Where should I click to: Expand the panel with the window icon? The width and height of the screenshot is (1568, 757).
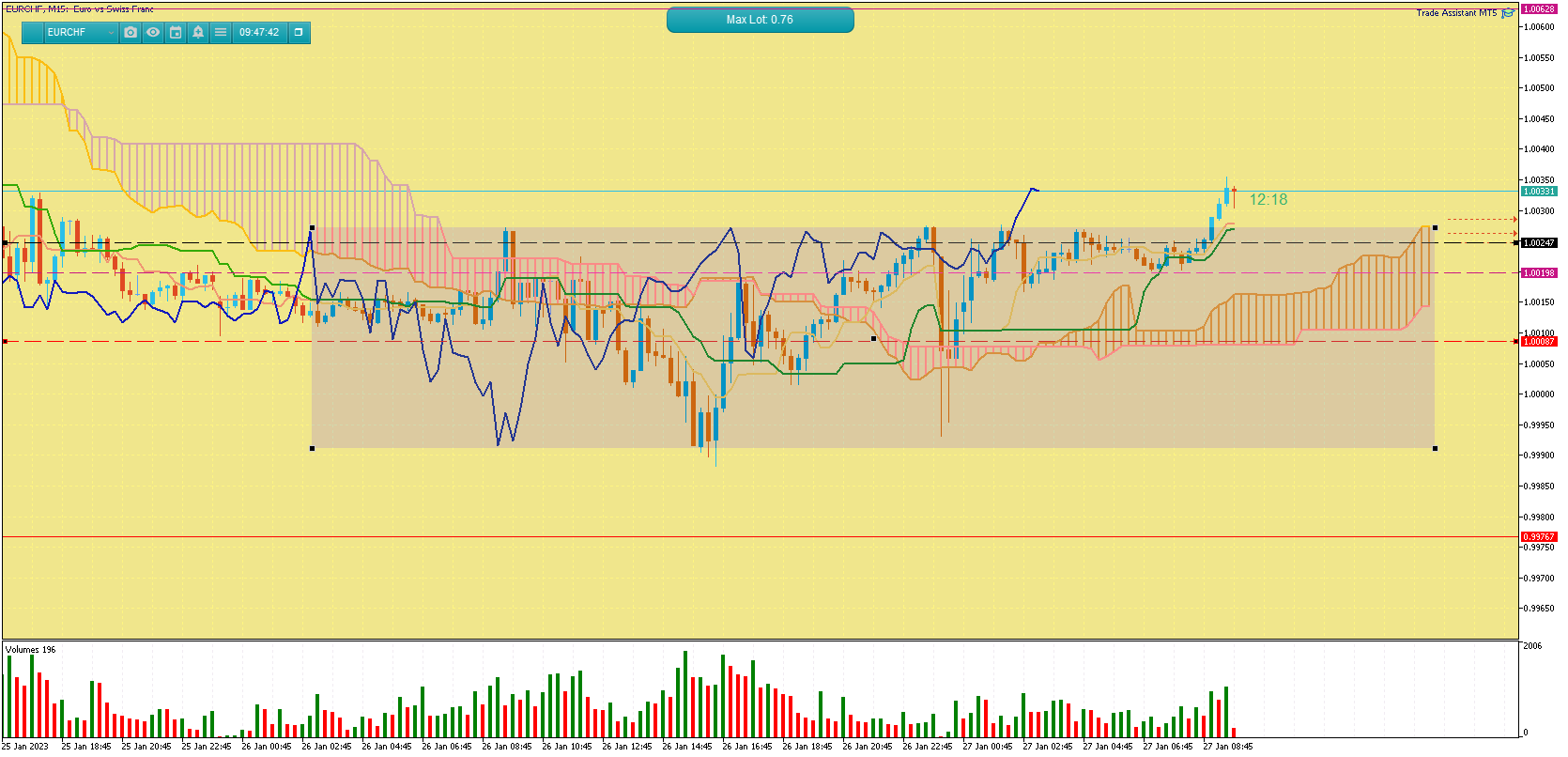click(299, 32)
